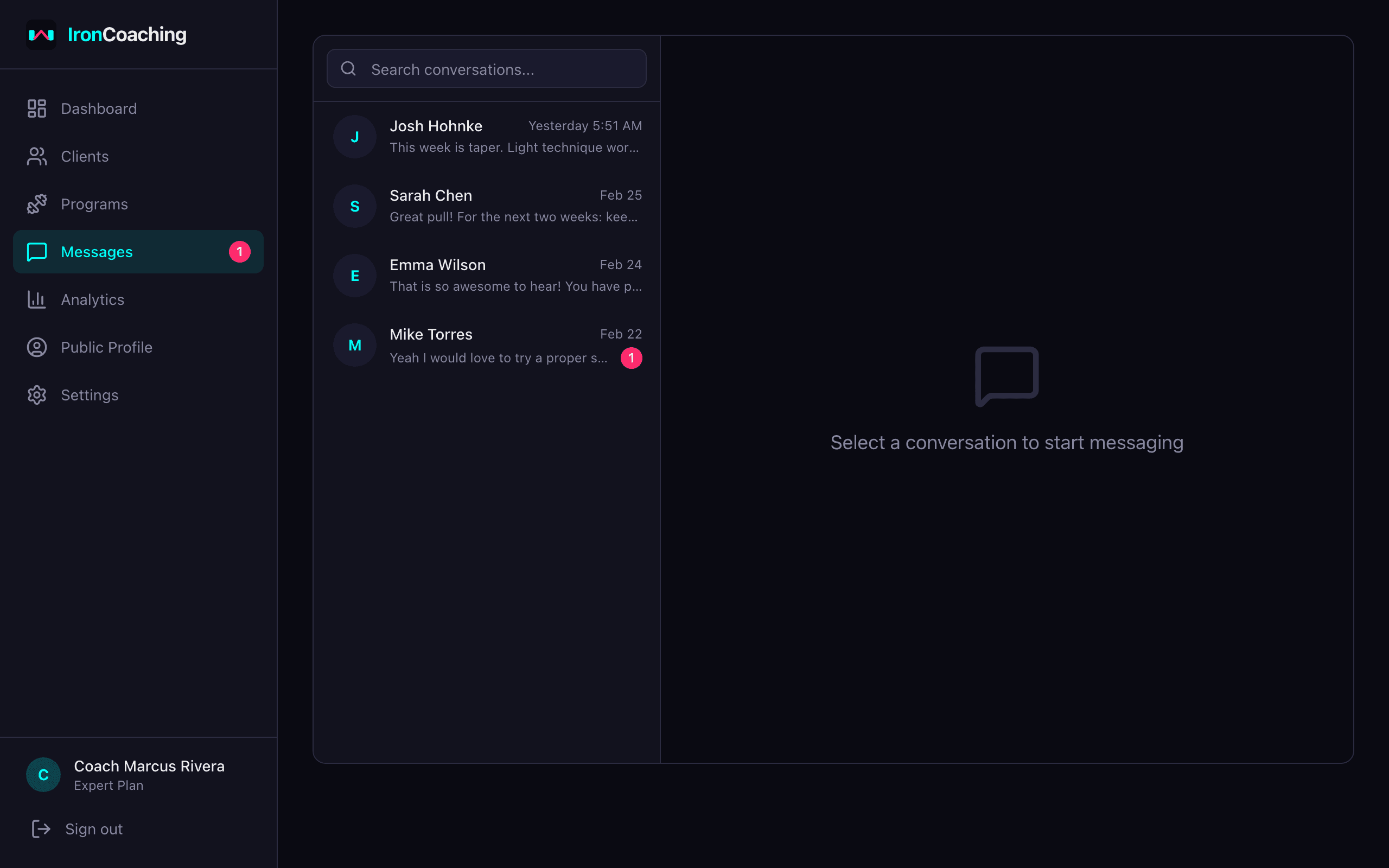Select the Josh Hohnke conversation
1389x868 pixels.
point(486,137)
